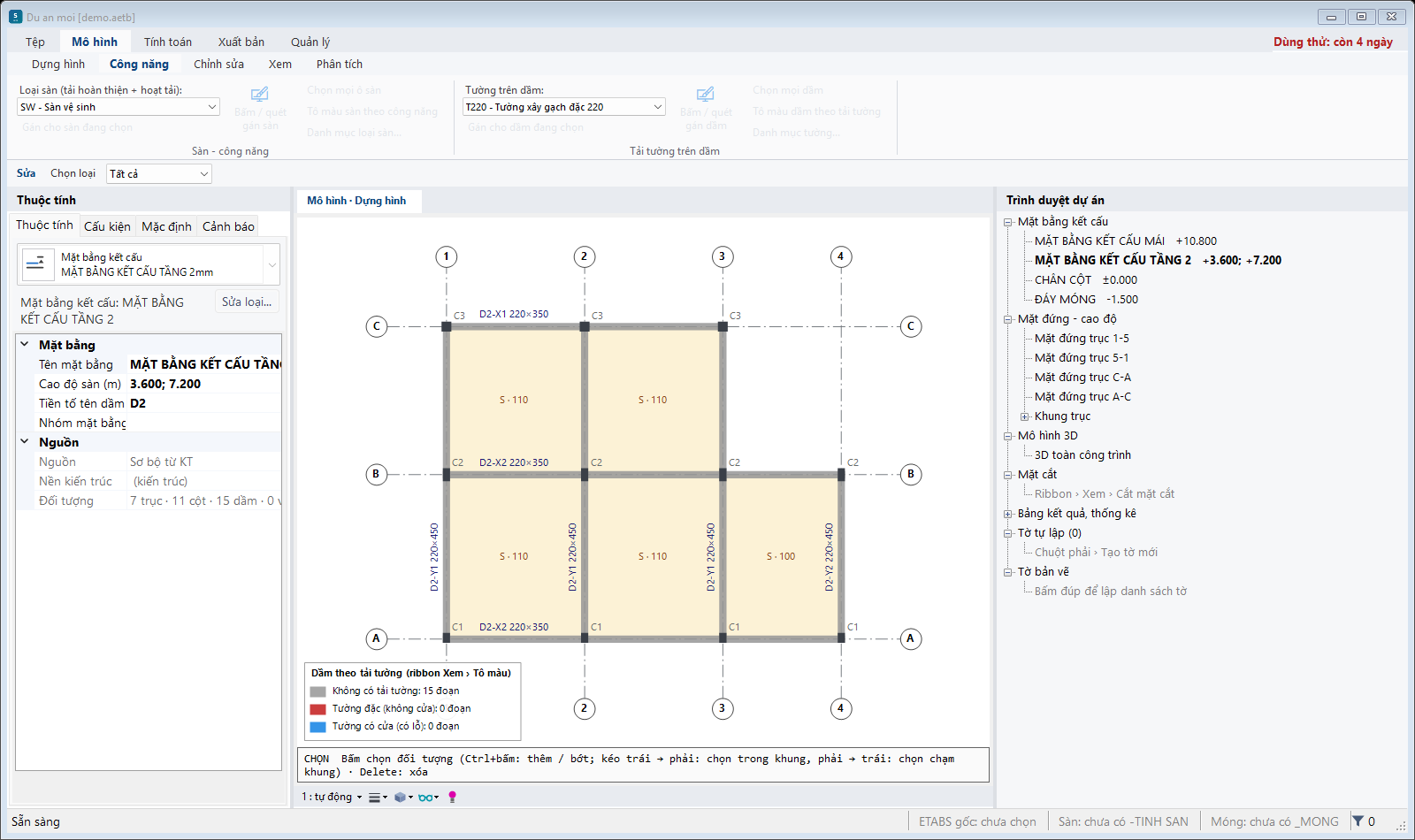Click the Bấm/quét gán dầm tool icon
This screenshot has height=840, width=1415.
[706, 95]
